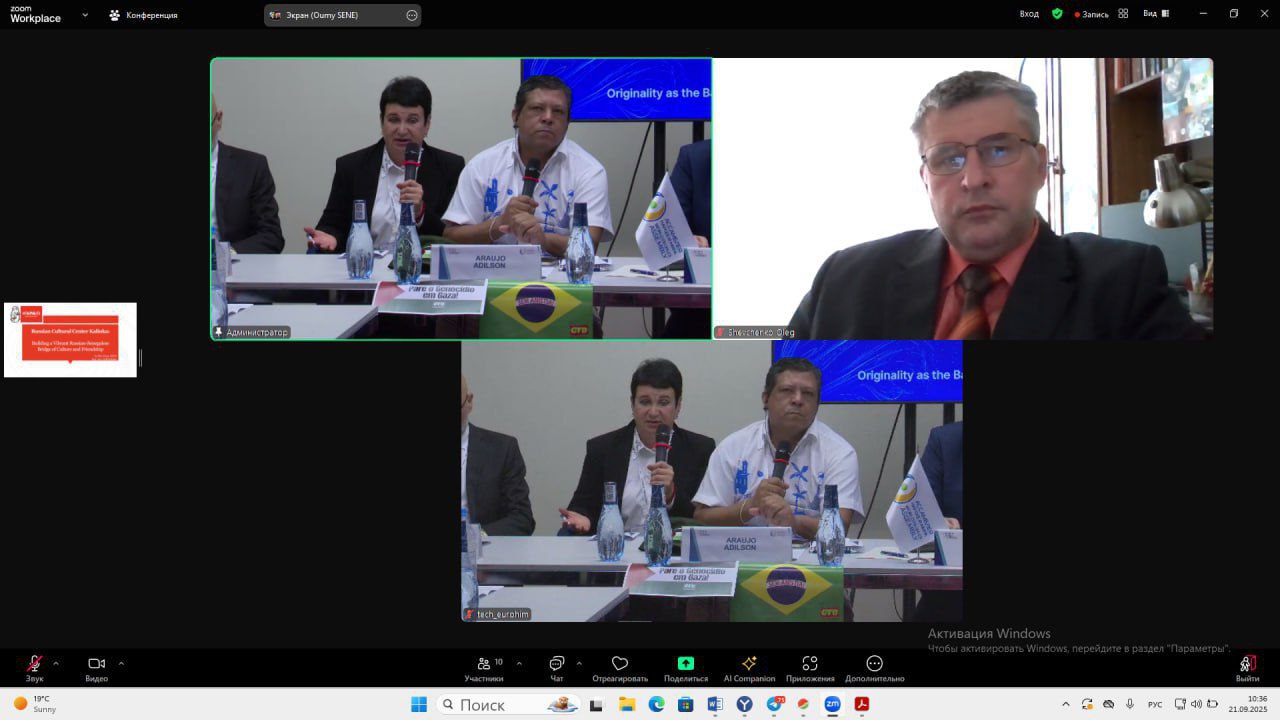Launch AI Companion
1280x720 pixels.
click(x=749, y=664)
